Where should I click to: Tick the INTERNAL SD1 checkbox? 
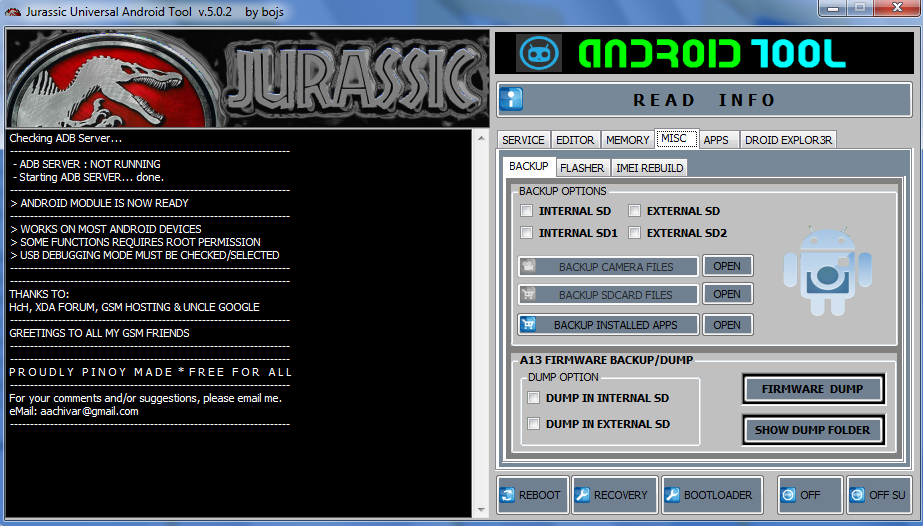pos(527,233)
